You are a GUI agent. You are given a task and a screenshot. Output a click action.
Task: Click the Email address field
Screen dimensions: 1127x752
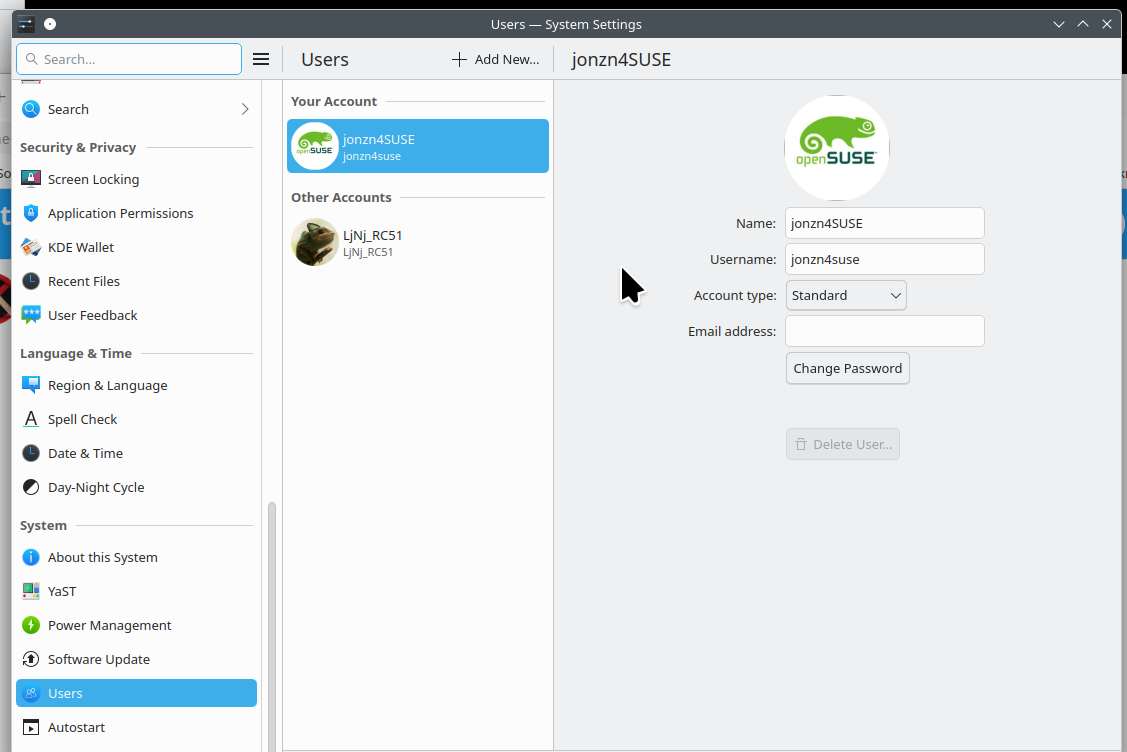point(884,331)
